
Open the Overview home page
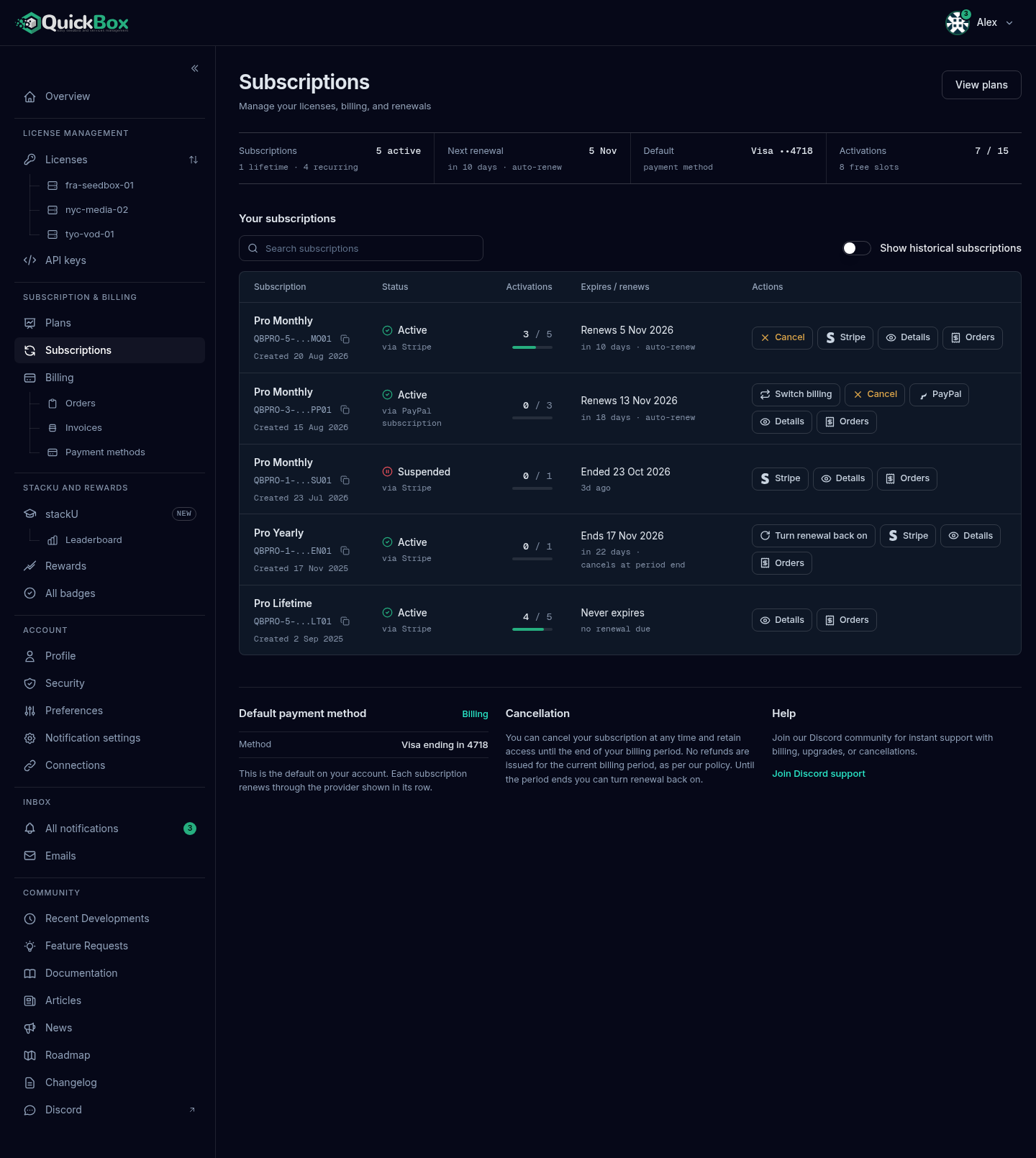[109, 96]
